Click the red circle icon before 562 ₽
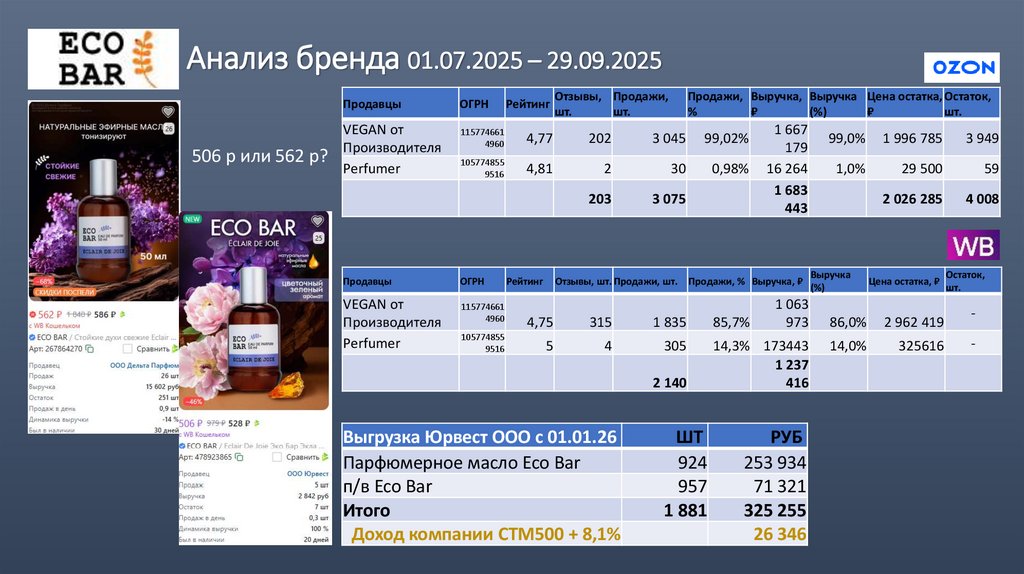This screenshot has width=1024, height=574. 32,315
